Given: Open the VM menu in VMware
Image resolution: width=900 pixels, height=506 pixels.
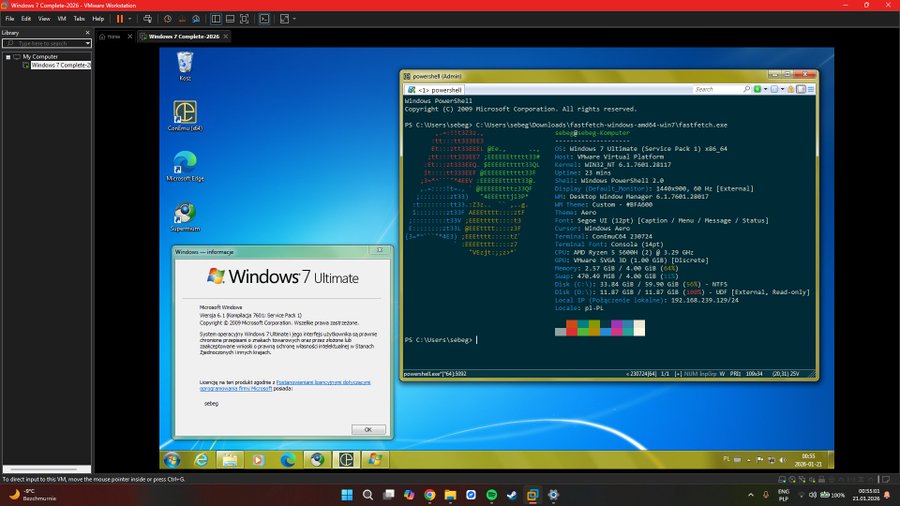Looking at the screenshot, I should 61,18.
